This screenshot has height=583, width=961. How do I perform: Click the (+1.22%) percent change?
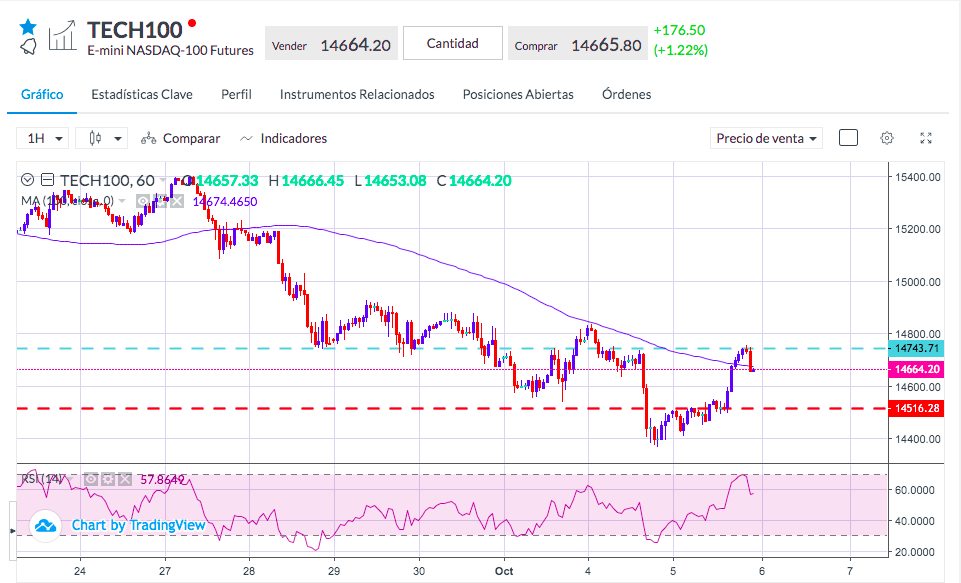tap(680, 50)
